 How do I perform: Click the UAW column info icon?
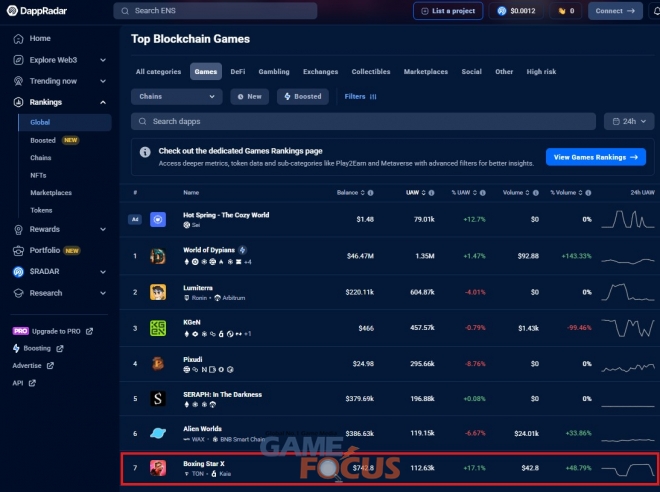click(431, 193)
